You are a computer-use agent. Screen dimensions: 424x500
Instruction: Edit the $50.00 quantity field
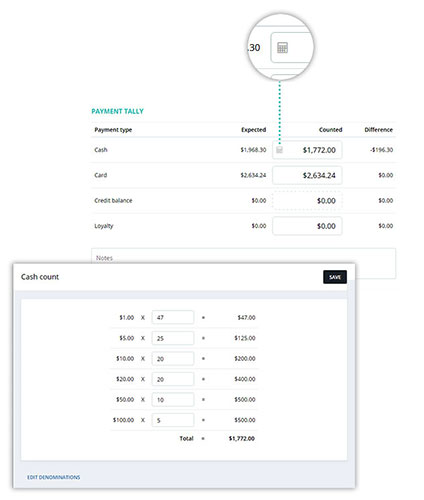[x=173, y=399]
